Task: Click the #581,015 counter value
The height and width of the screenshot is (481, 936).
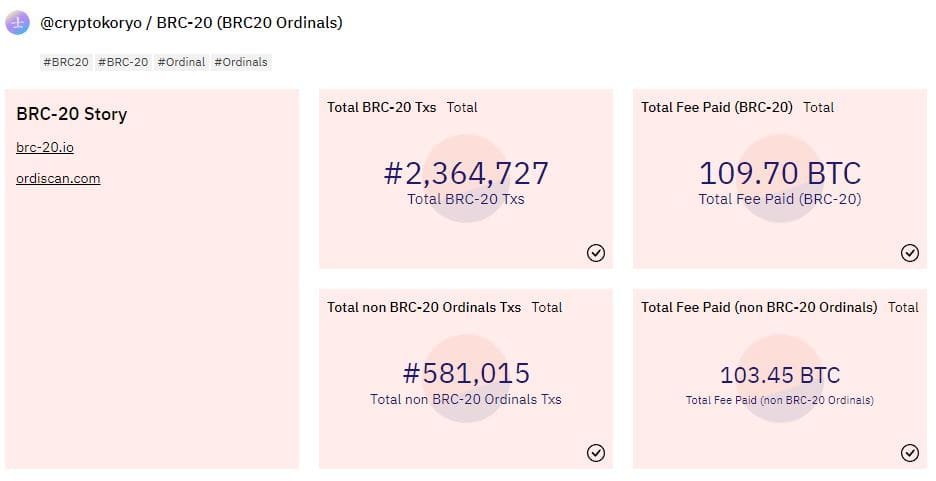Action: click(466, 373)
